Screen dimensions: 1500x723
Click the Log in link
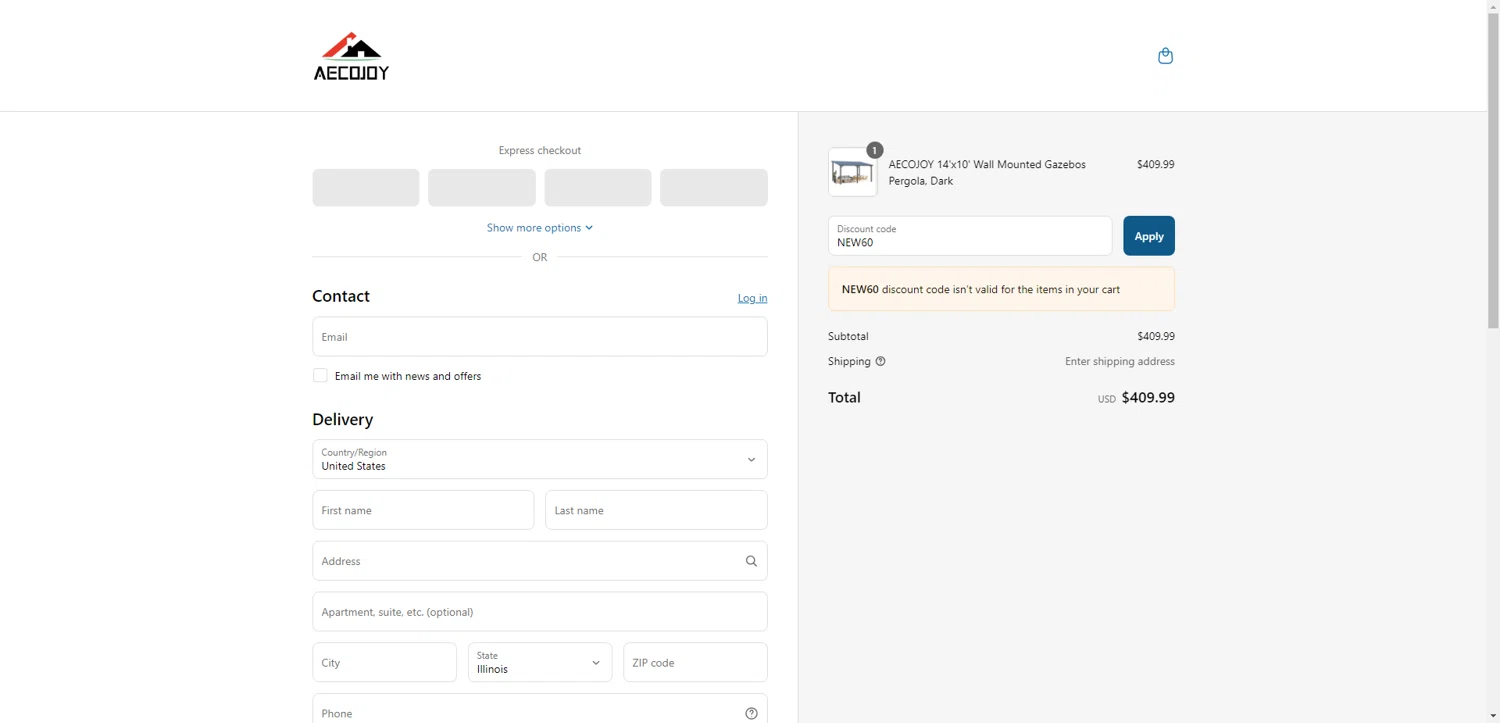point(752,298)
